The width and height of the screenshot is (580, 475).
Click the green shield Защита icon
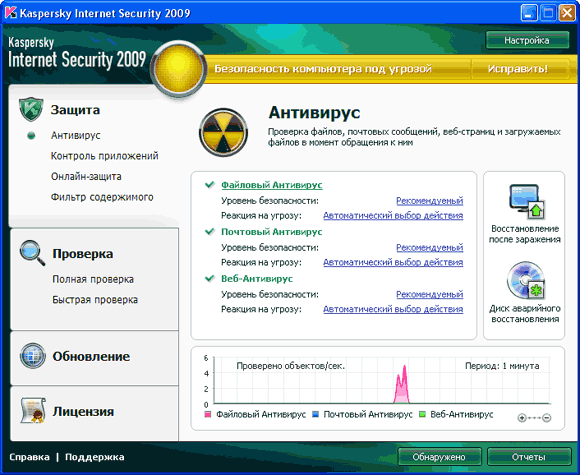point(31,110)
